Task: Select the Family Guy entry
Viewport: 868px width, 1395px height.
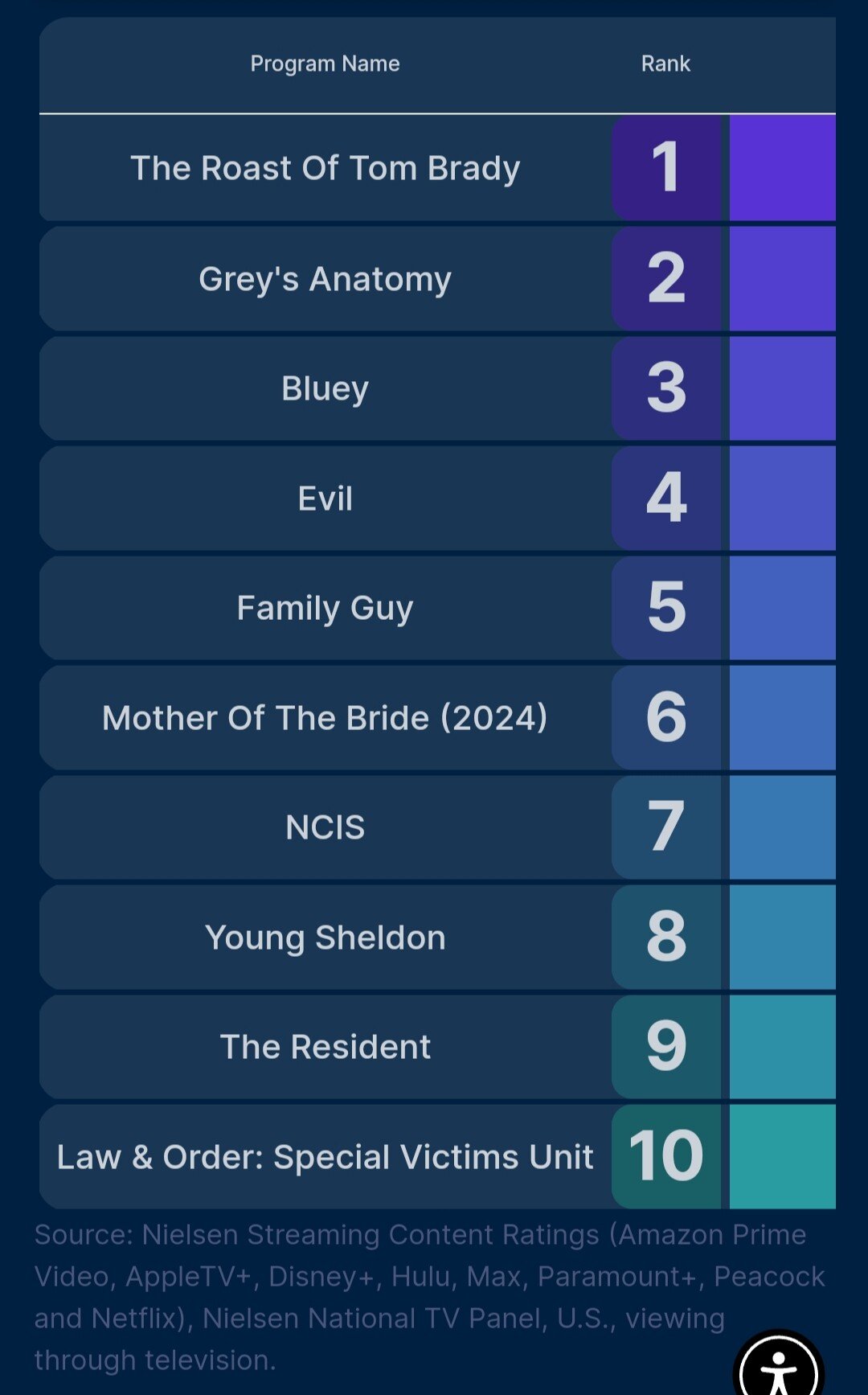Action: (437, 608)
